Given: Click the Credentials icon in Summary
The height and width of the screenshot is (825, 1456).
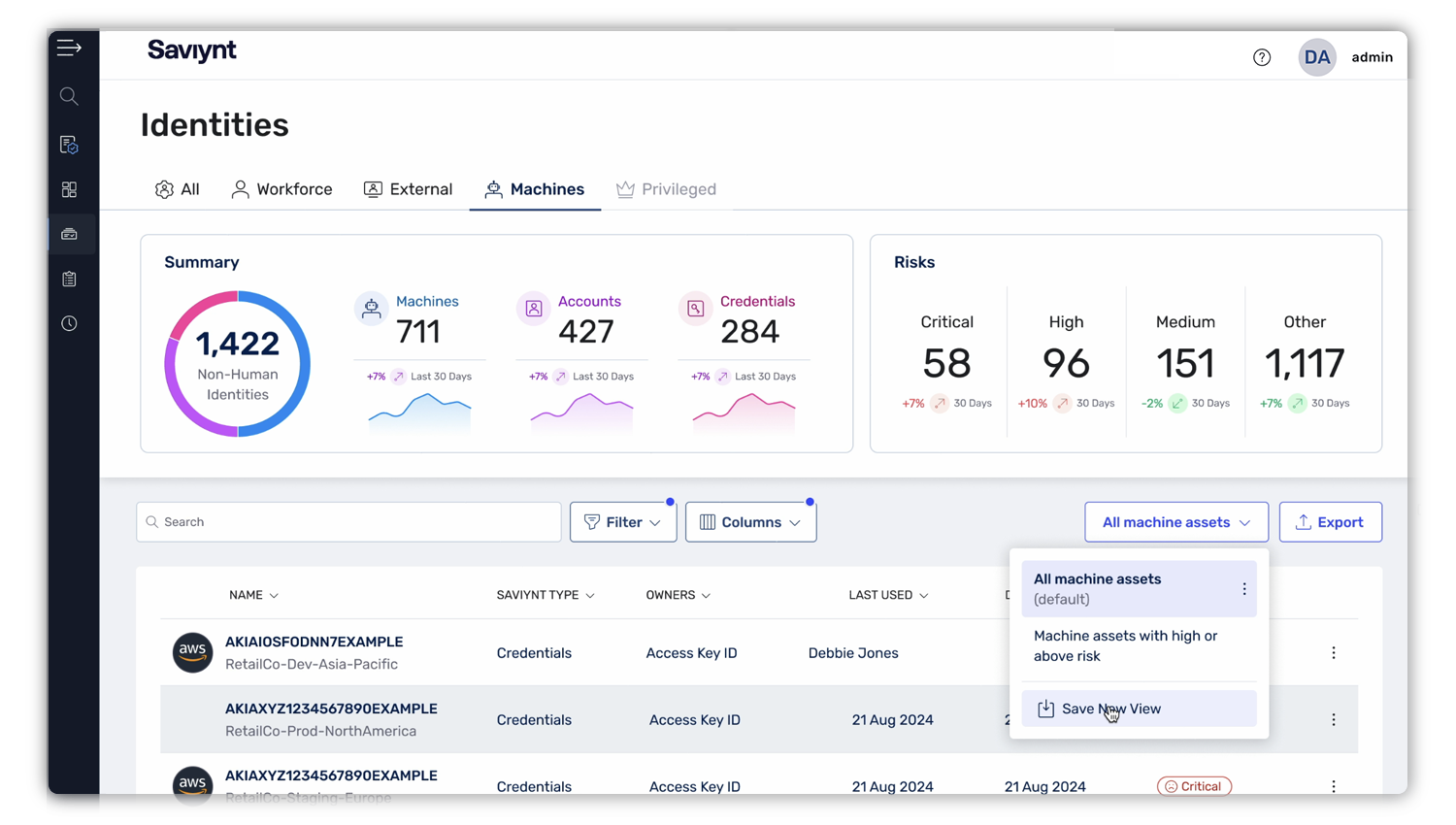Looking at the screenshot, I should click(695, 309).
